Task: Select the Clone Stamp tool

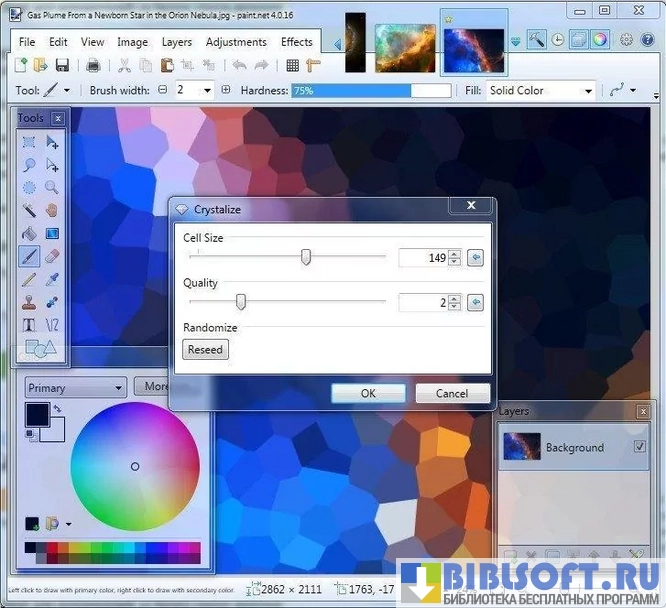Action: [29, 302]
